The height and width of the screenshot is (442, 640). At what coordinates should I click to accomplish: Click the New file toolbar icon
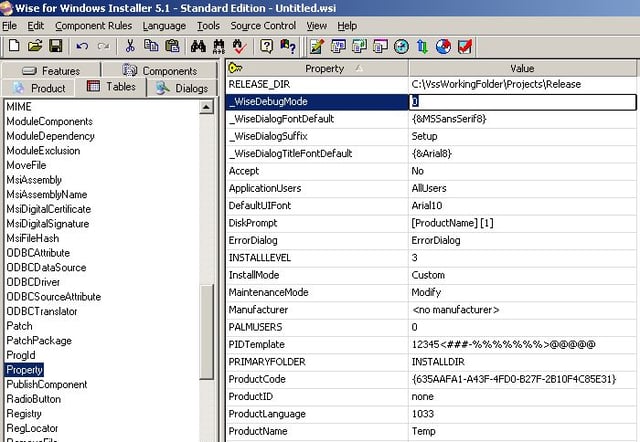[14, 45]
